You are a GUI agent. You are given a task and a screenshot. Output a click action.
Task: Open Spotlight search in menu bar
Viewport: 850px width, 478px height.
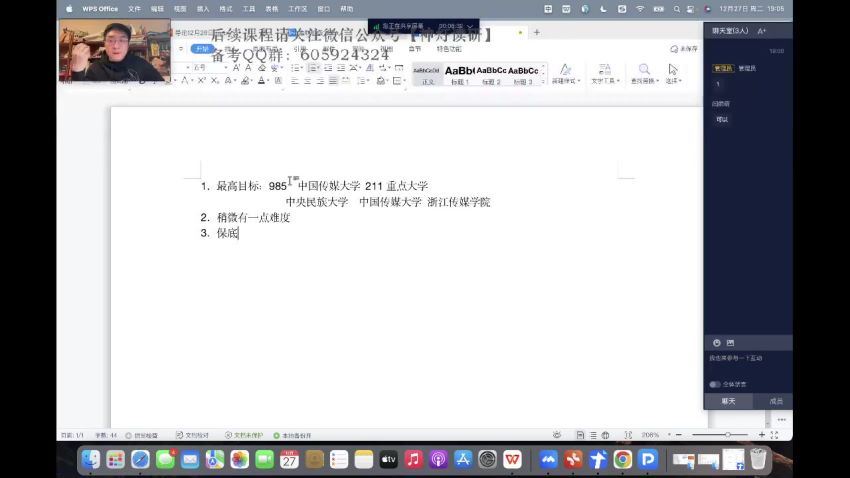[x=677, y=9]
